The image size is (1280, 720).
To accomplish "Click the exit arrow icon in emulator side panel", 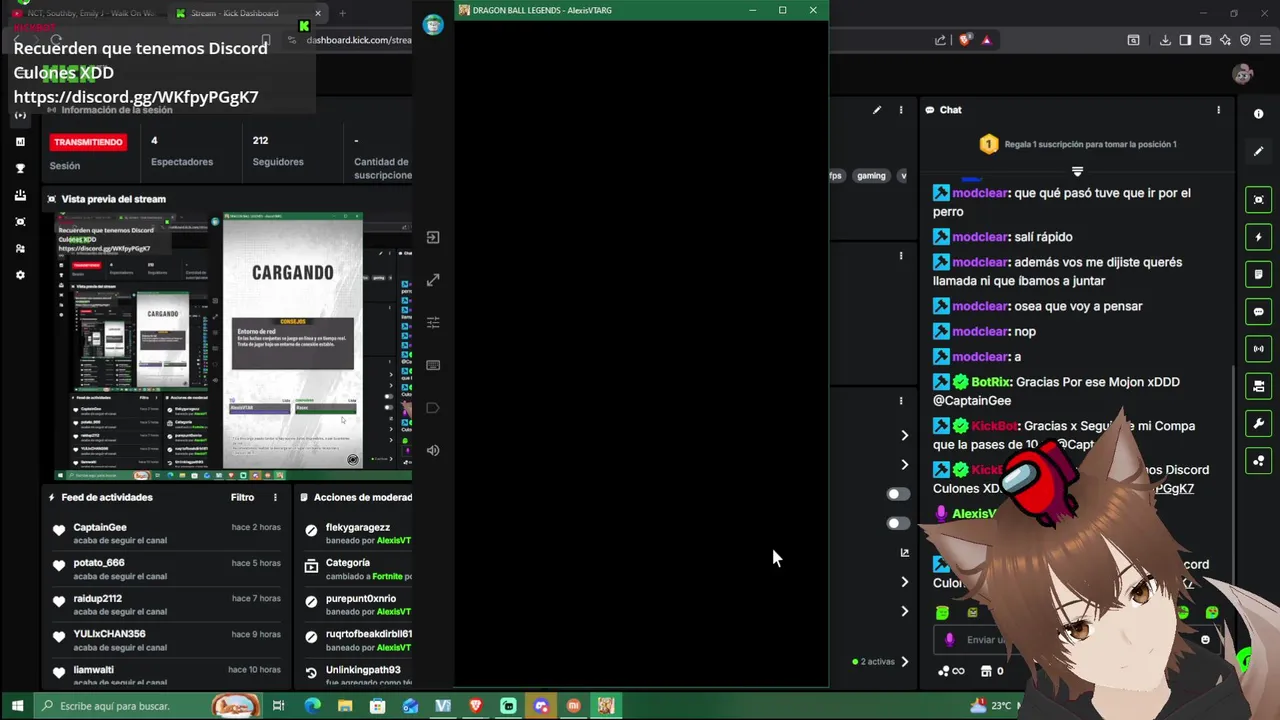I will pyautogui.click(x=433, y=237).
